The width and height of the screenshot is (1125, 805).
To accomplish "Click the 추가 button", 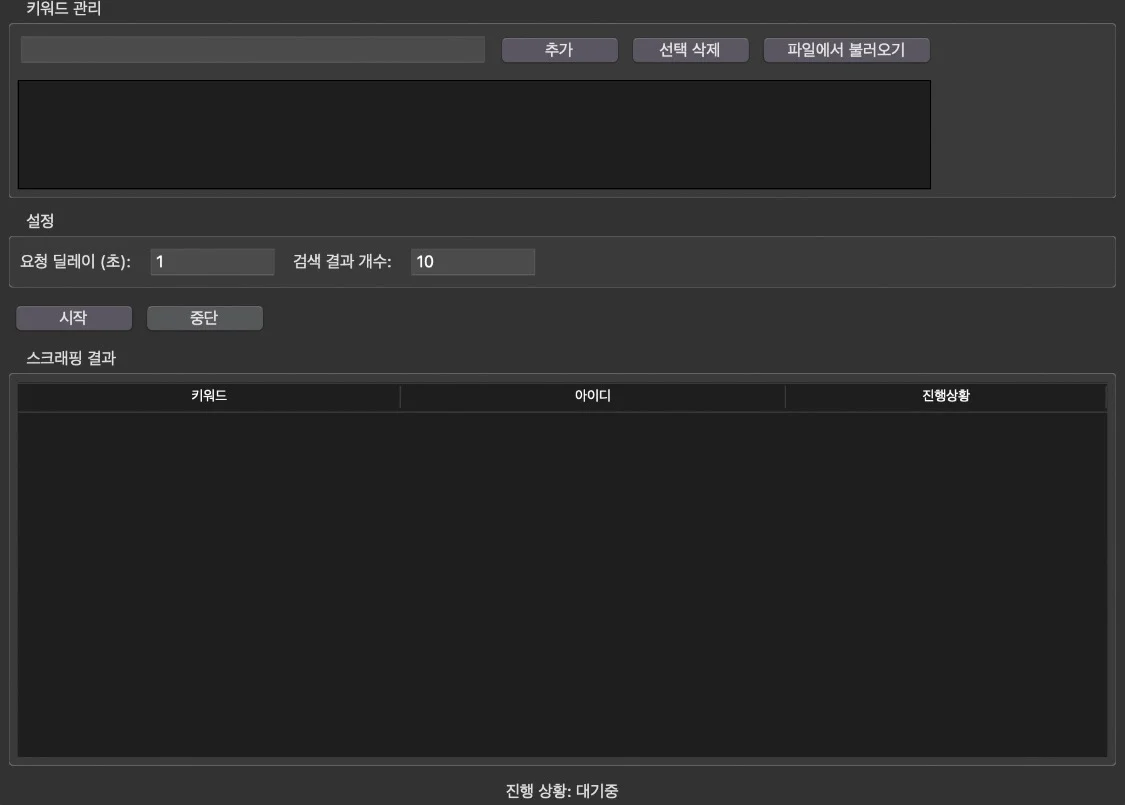I will (560, 50).
